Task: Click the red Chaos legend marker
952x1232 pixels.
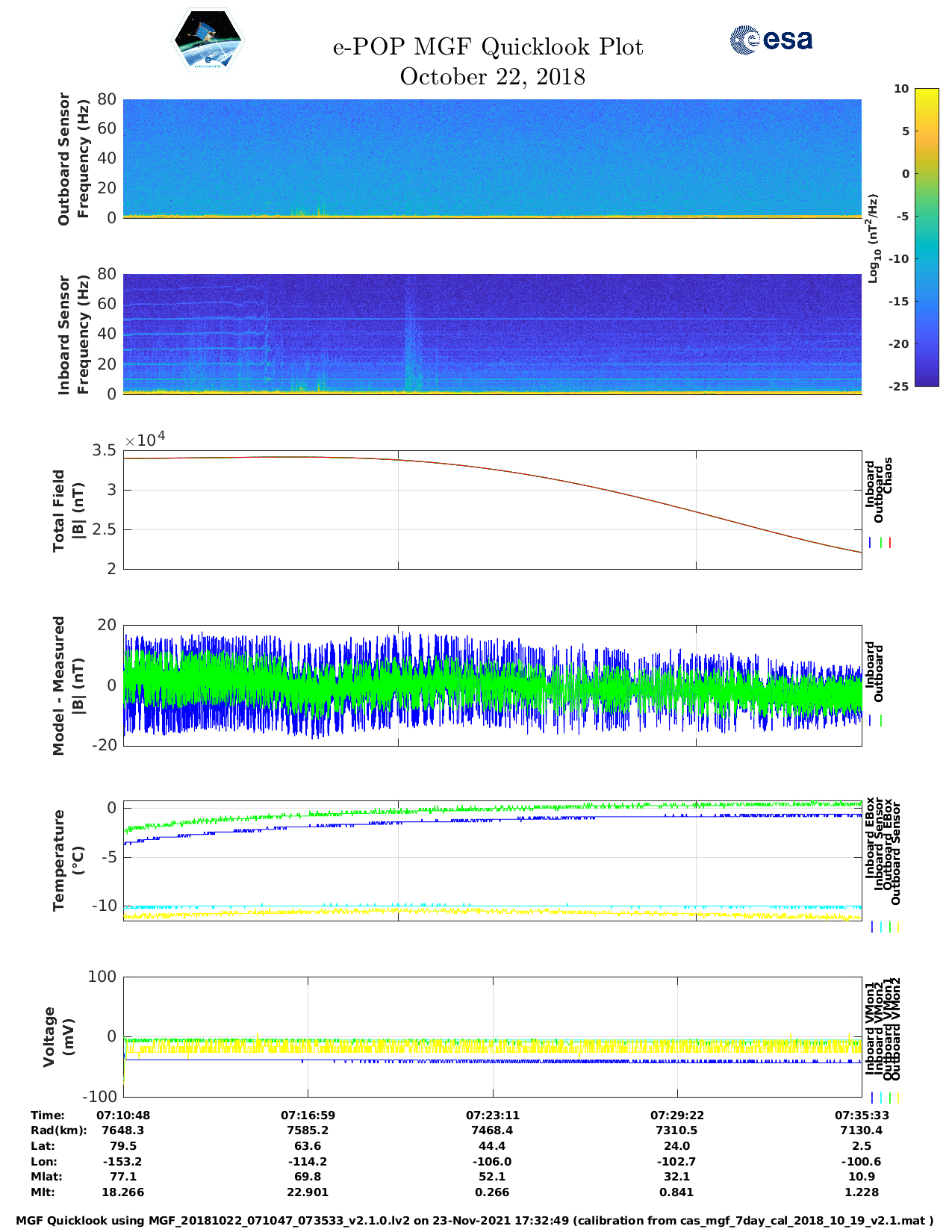Action: 890,543
